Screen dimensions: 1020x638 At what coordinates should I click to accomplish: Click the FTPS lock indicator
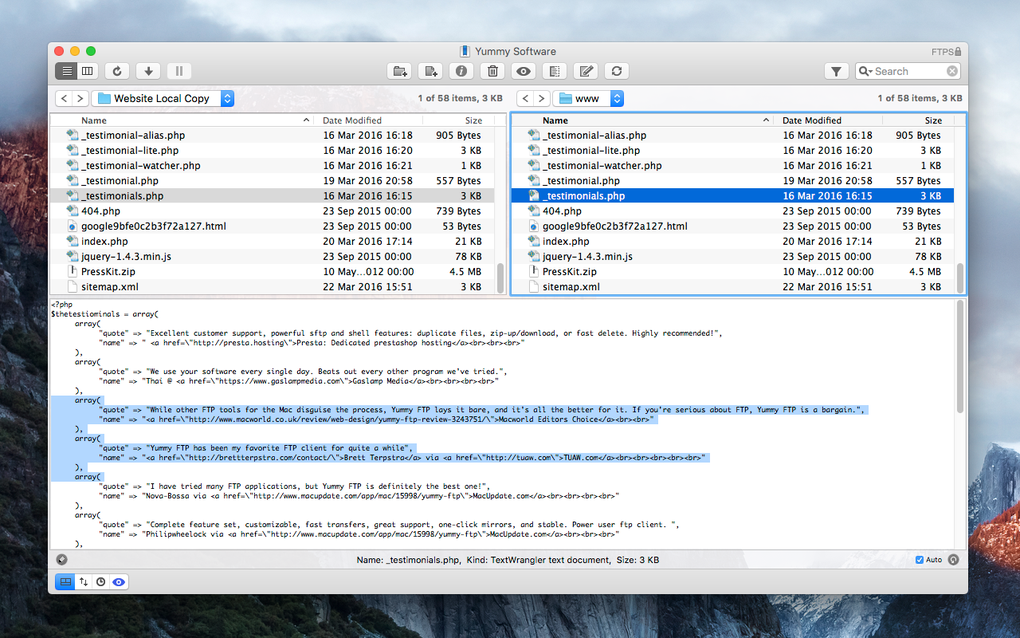tap(946, 51)
